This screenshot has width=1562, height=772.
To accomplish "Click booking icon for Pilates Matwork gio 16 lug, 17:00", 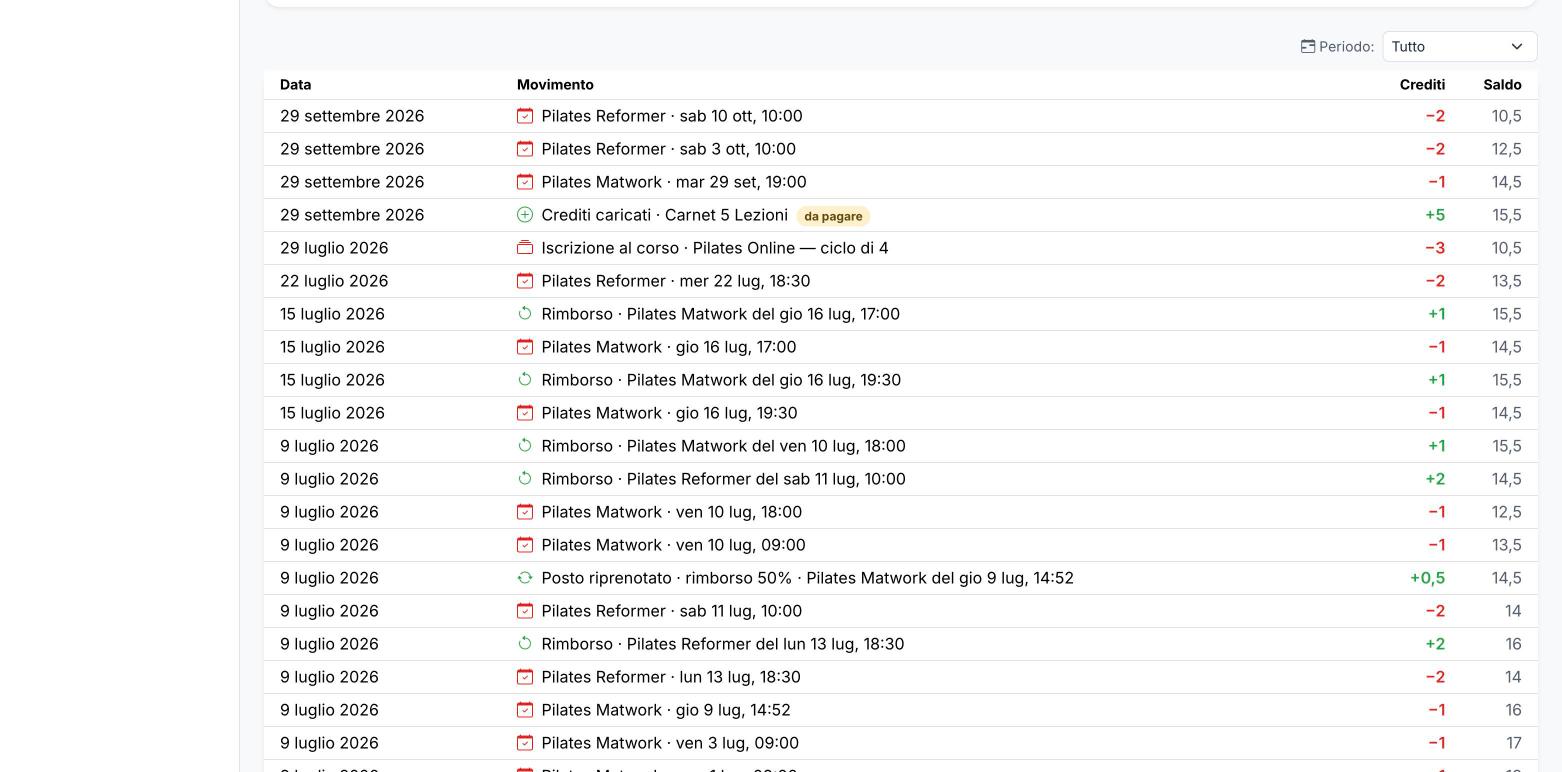I will (525, 347).
